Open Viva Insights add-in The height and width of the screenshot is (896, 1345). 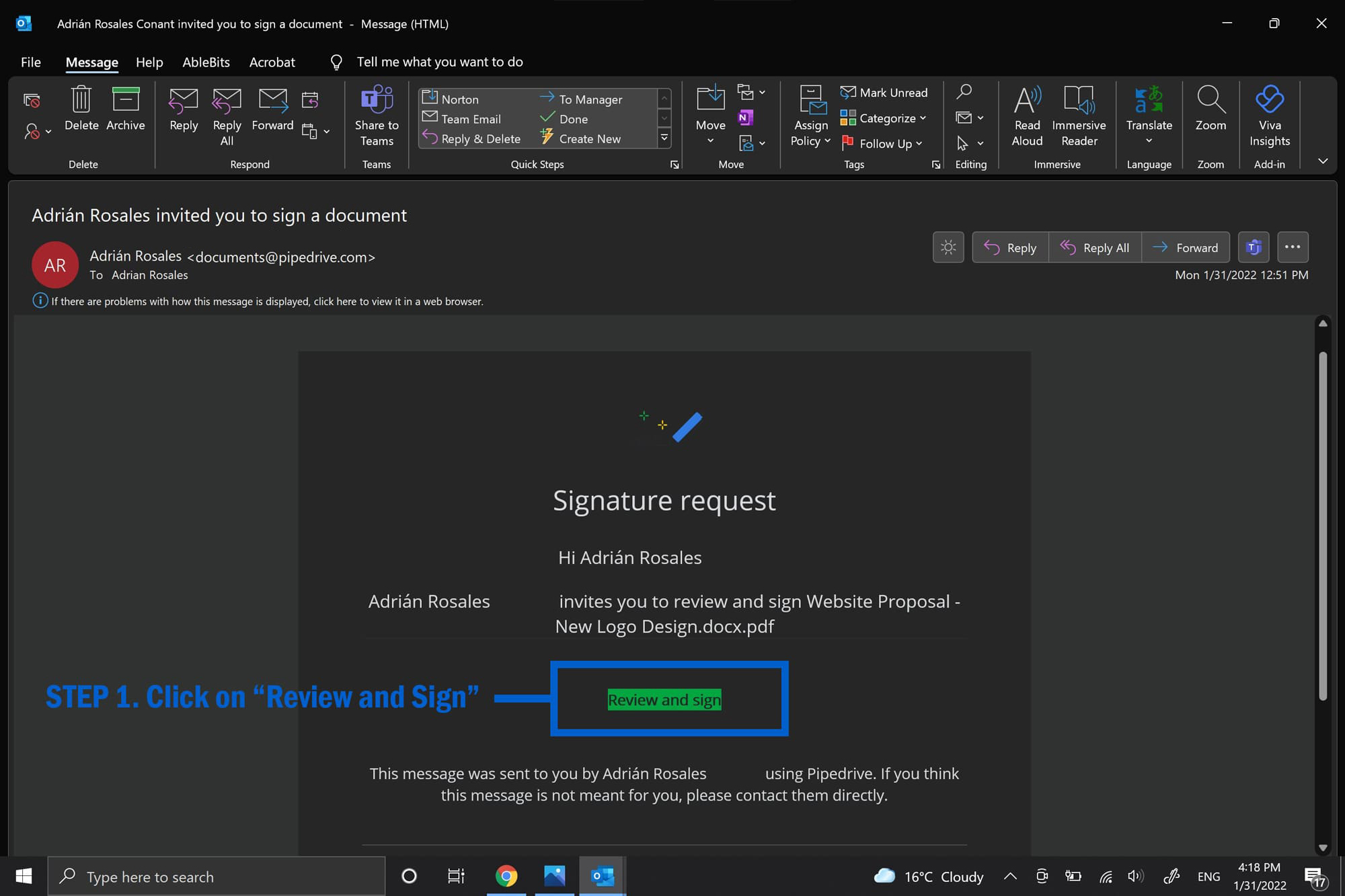(x=1270, y=116)
